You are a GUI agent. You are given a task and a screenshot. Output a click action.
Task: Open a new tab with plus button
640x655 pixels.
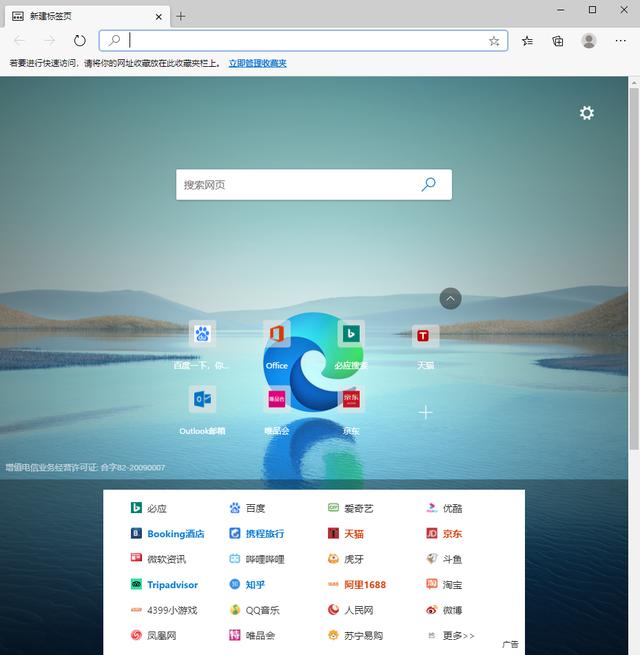(180, 16)
